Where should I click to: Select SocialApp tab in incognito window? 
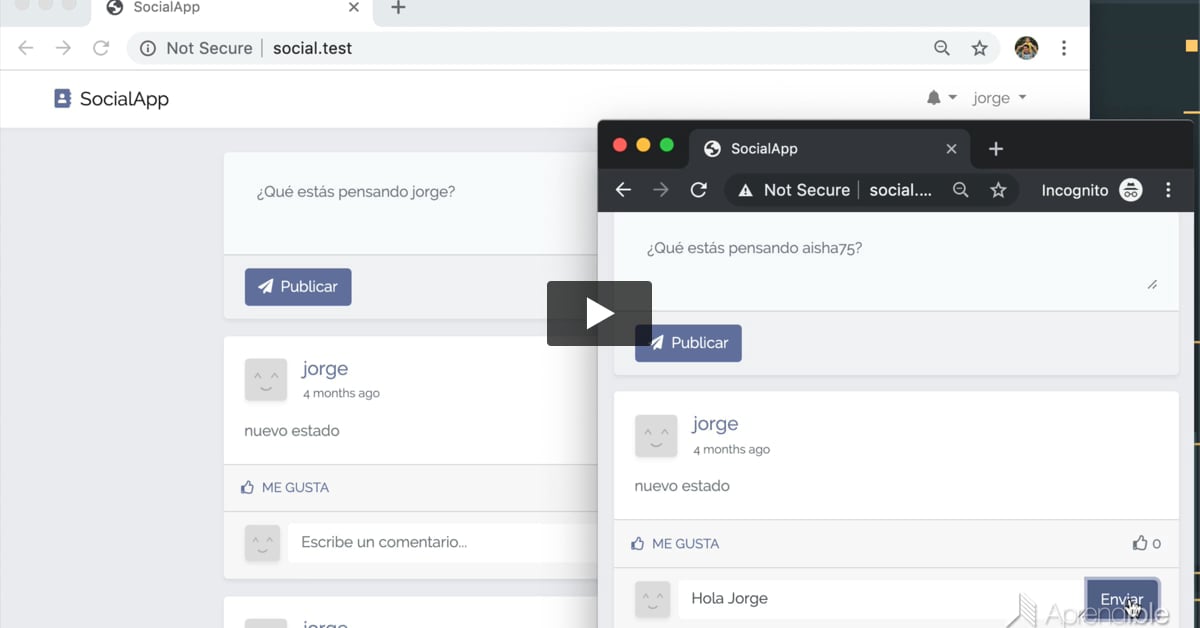tap(830, 148)
